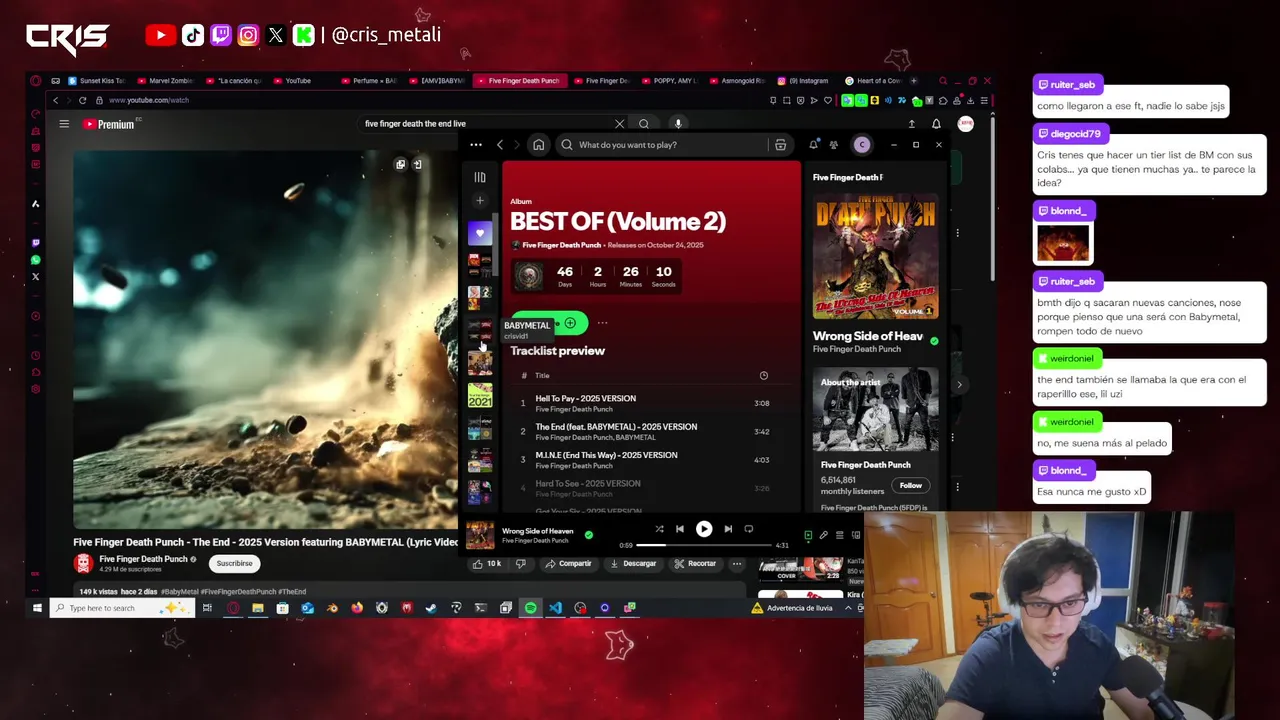
Task: Go back in Spotify history
Action: click(x=500, y=145)
